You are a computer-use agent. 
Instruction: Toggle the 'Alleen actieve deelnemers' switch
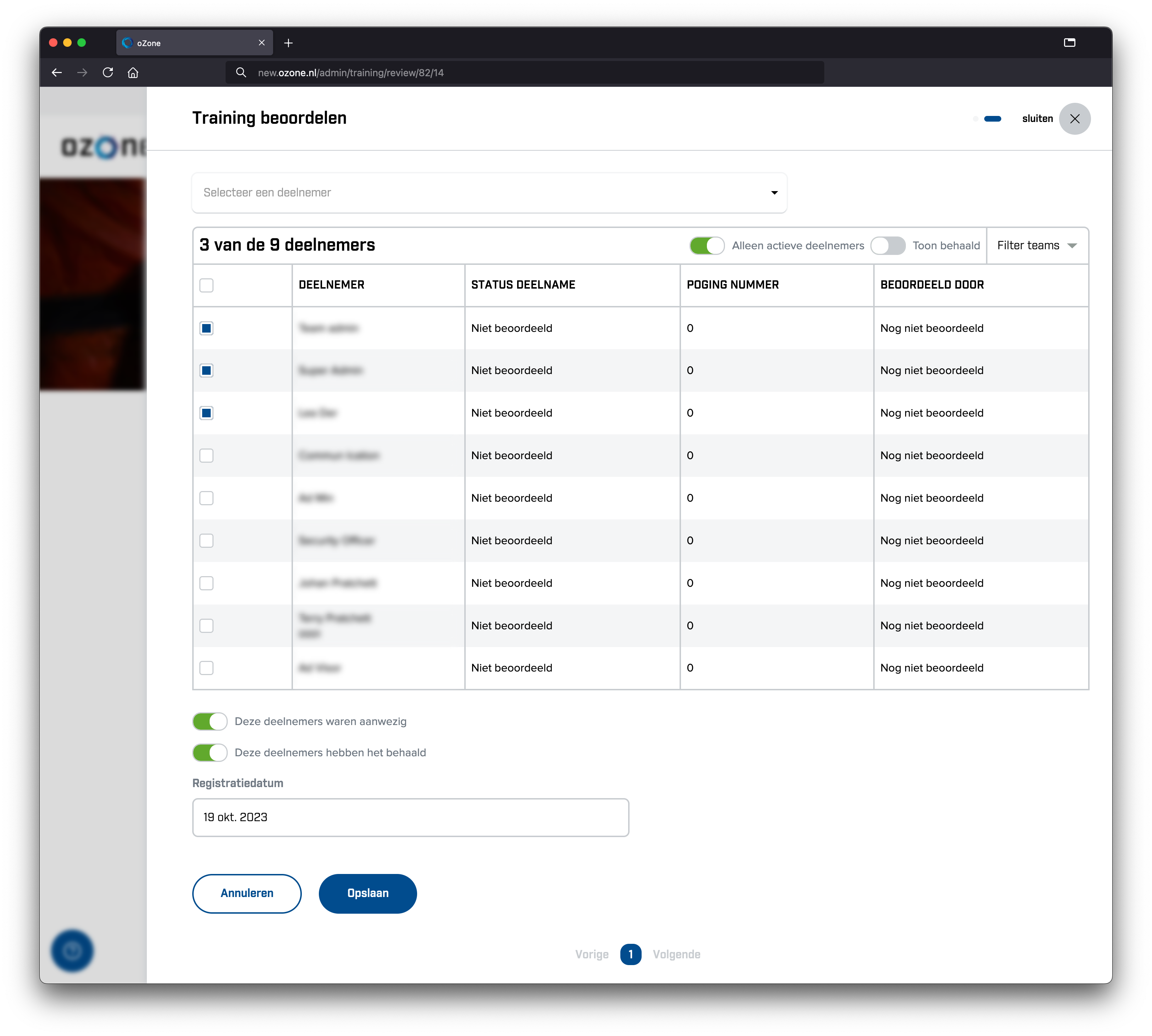[706, 245]
